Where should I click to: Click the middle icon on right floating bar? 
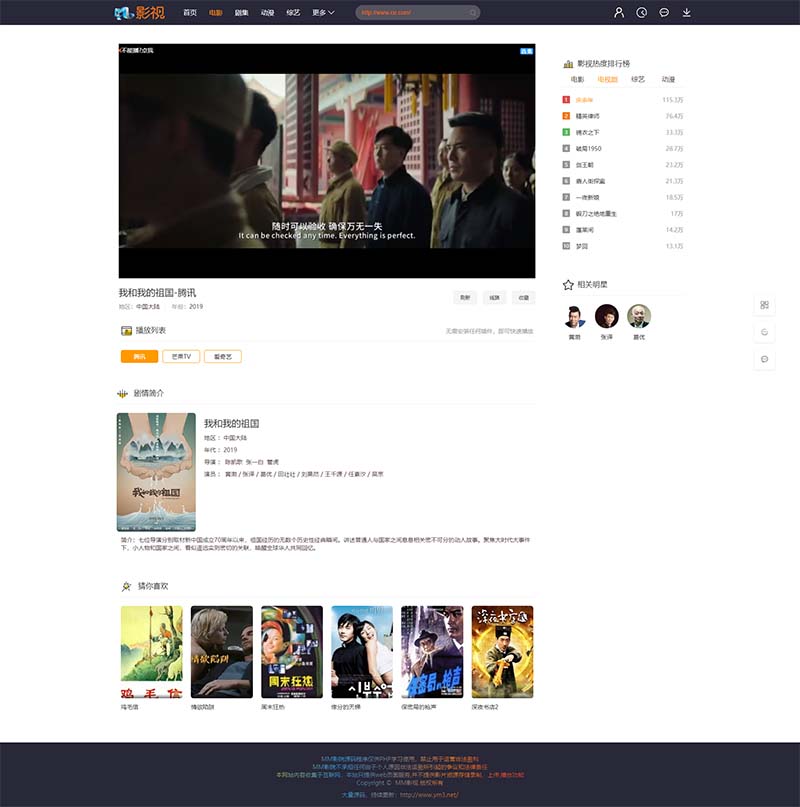[x=764, y=332]
